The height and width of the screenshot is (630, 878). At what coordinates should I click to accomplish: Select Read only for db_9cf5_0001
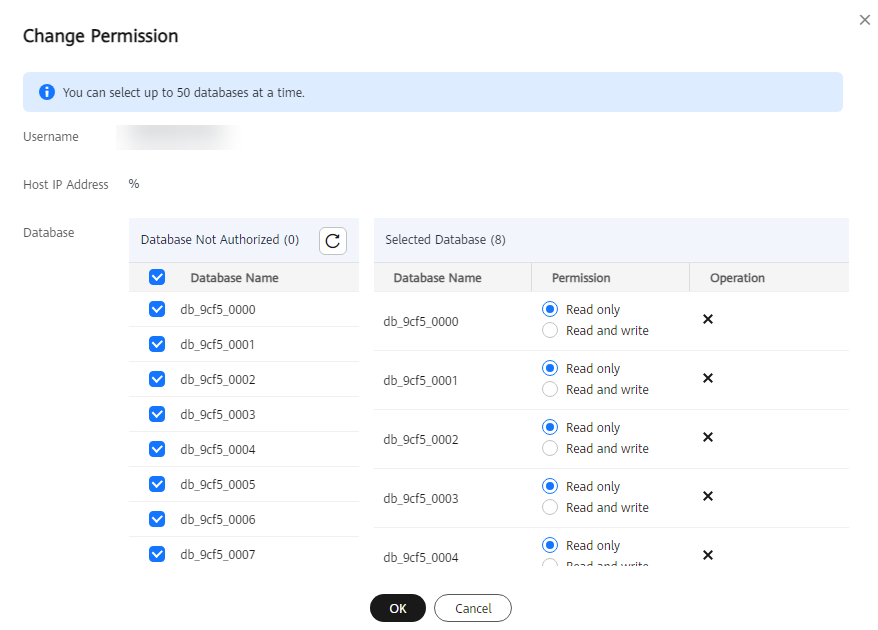pos(550,368)
